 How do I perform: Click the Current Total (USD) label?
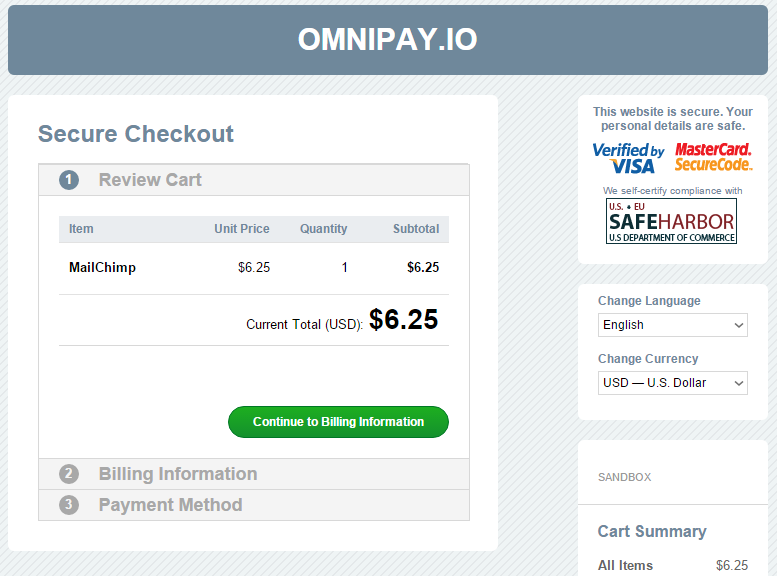click(304, 325)
